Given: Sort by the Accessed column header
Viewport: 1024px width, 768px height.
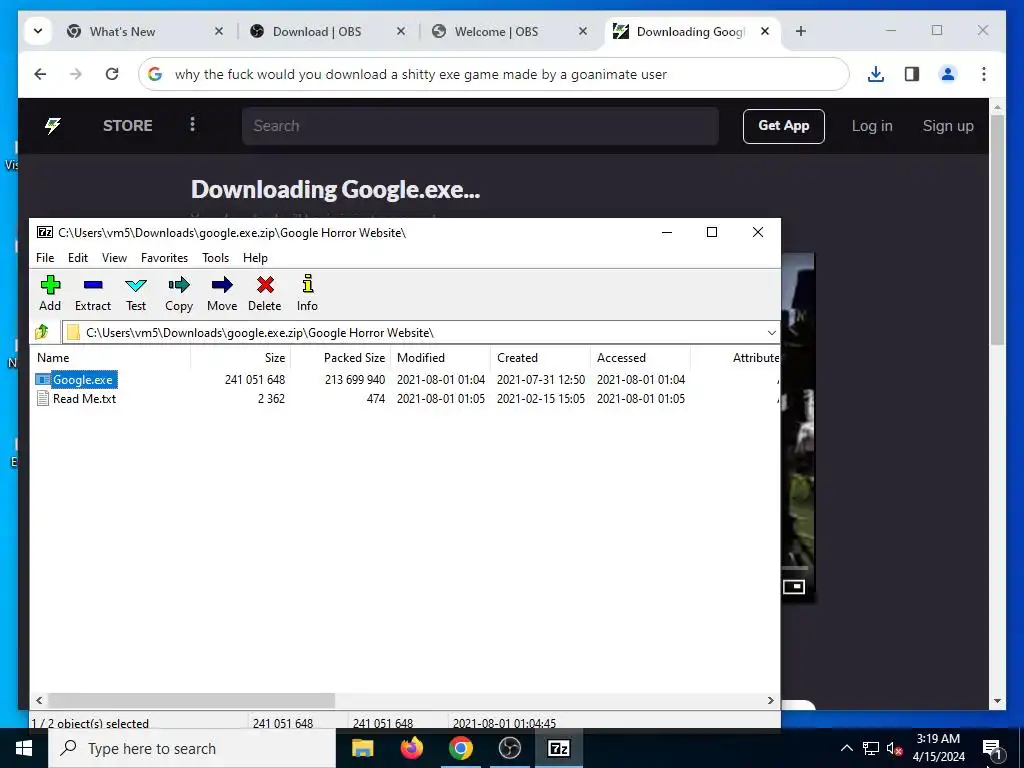Looking at the screenshot, I should click(640, 358).
